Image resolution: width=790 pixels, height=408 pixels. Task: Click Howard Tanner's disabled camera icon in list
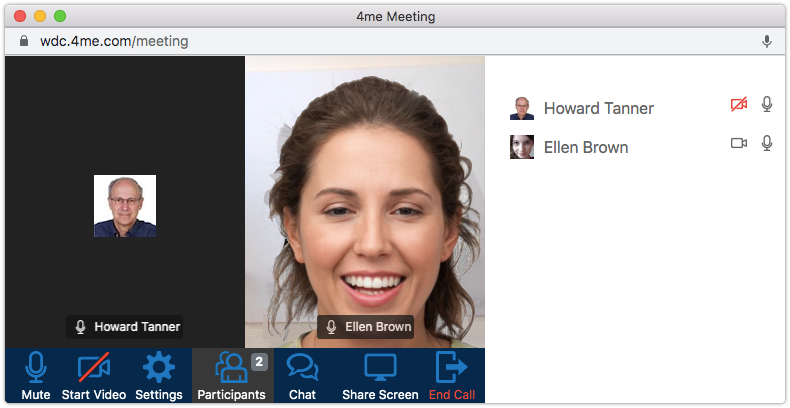[x=739, y=105]
